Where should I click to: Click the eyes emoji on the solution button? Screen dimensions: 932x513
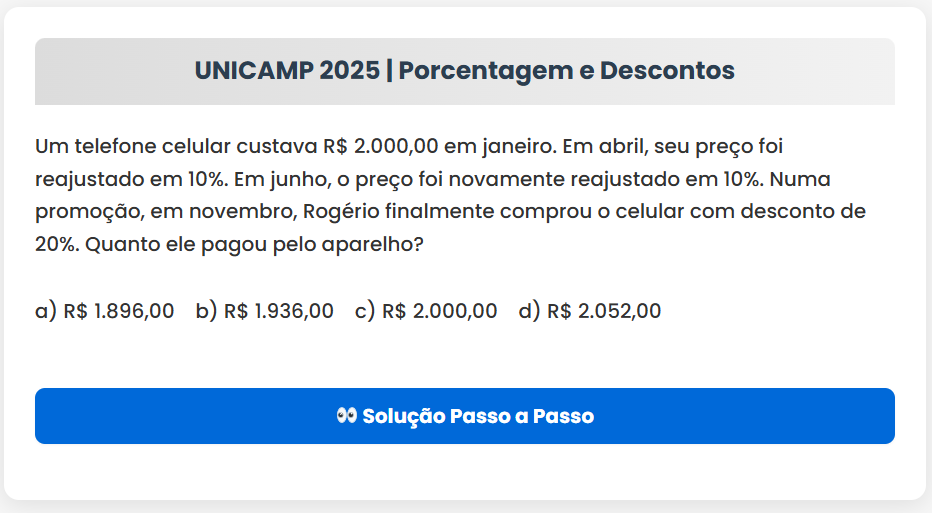click(x=347, y=416)
